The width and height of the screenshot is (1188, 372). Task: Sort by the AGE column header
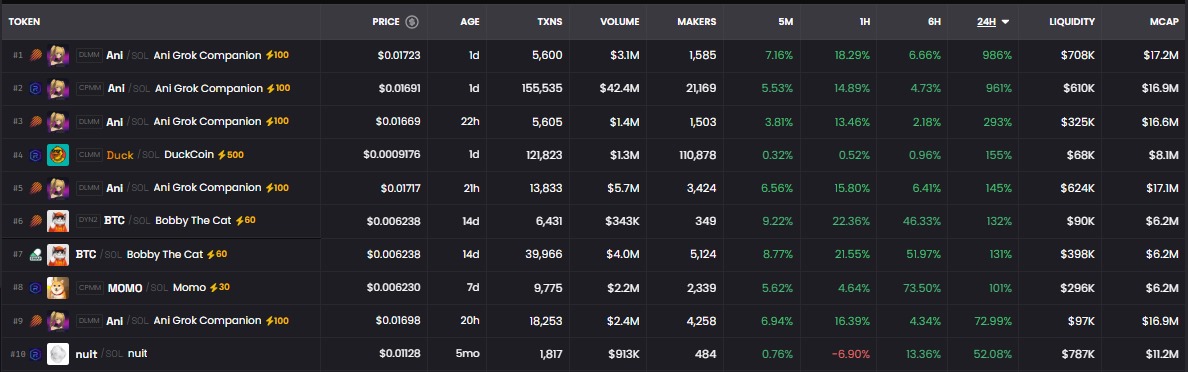coord(470,22)
